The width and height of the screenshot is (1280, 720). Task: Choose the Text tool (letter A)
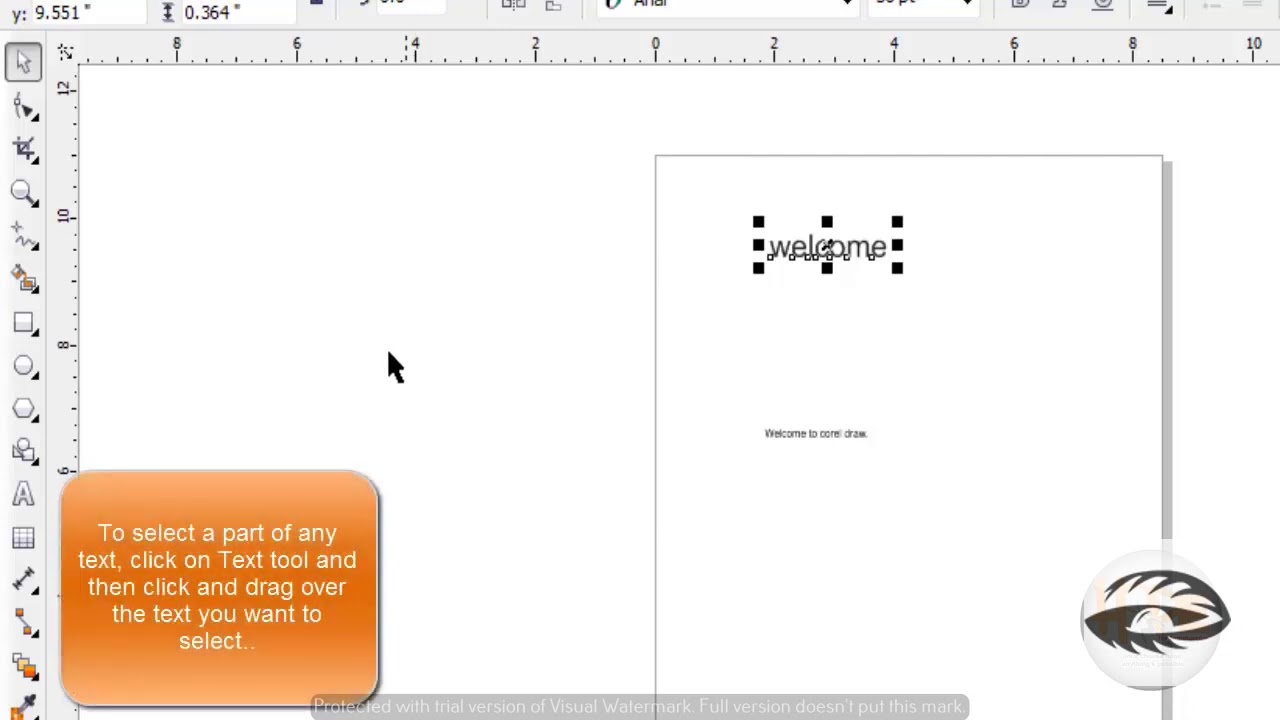pos(24,494)
